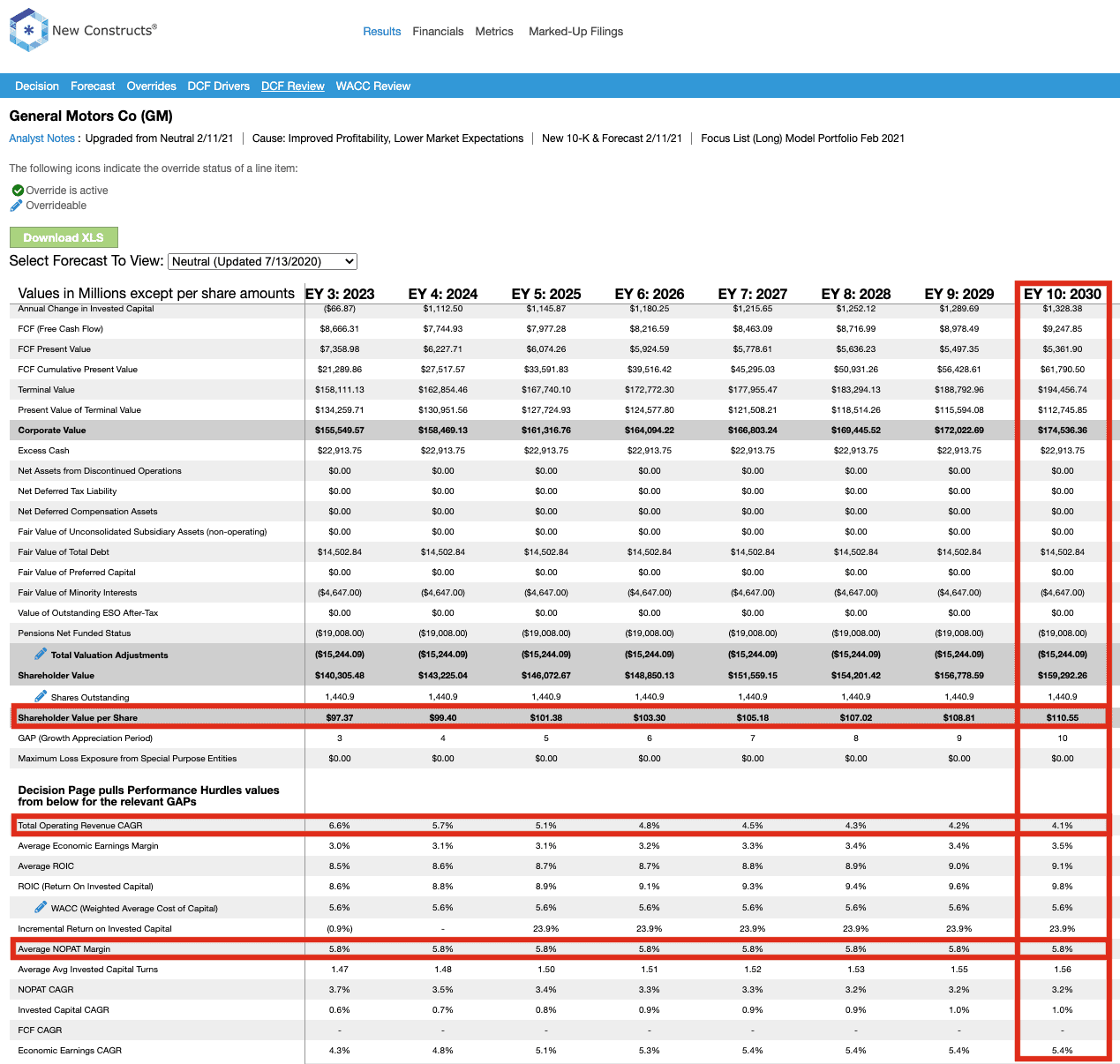Click the Excess Cash row label
1120x1064 pixels.
(x=43, y=451)
